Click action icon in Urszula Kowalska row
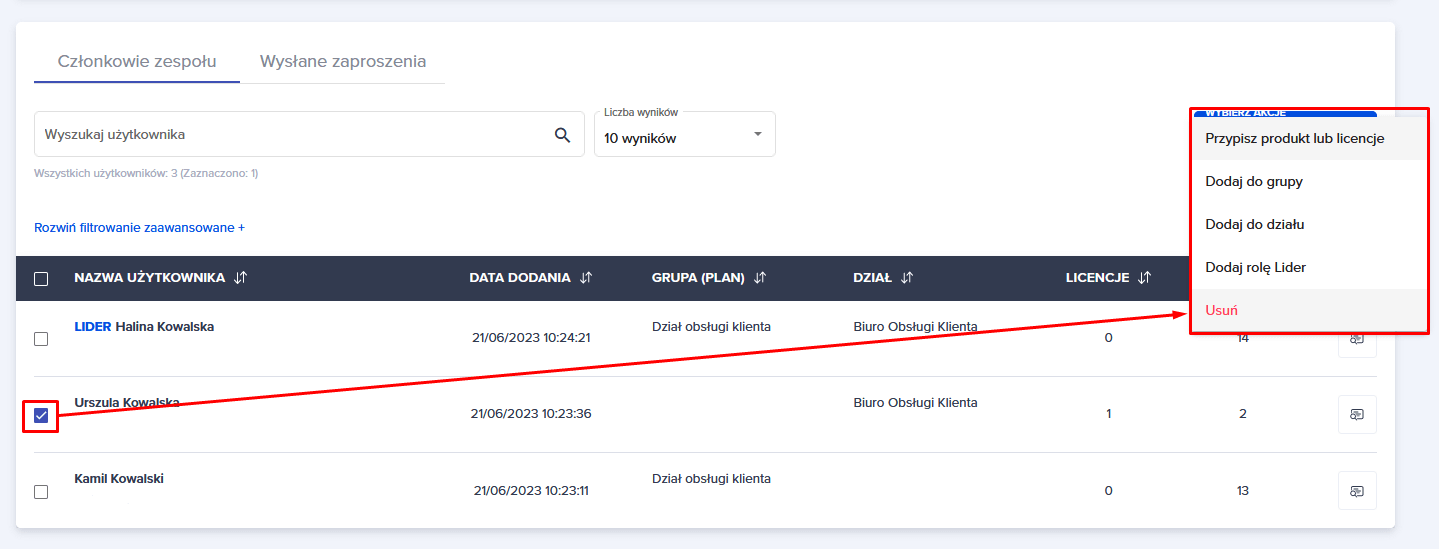1439x549 pixels. (x=1357, y=414)
